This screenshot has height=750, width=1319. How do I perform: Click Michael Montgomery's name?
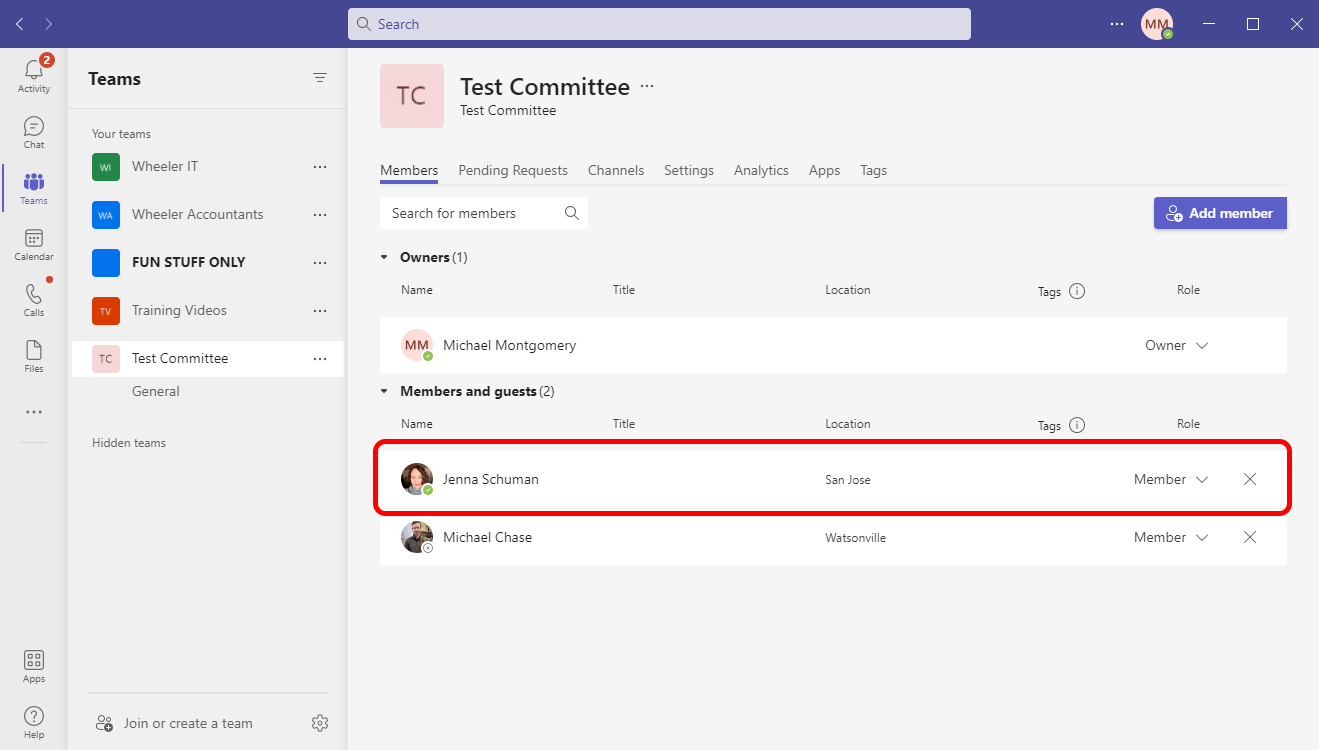(x=510, y=345)
